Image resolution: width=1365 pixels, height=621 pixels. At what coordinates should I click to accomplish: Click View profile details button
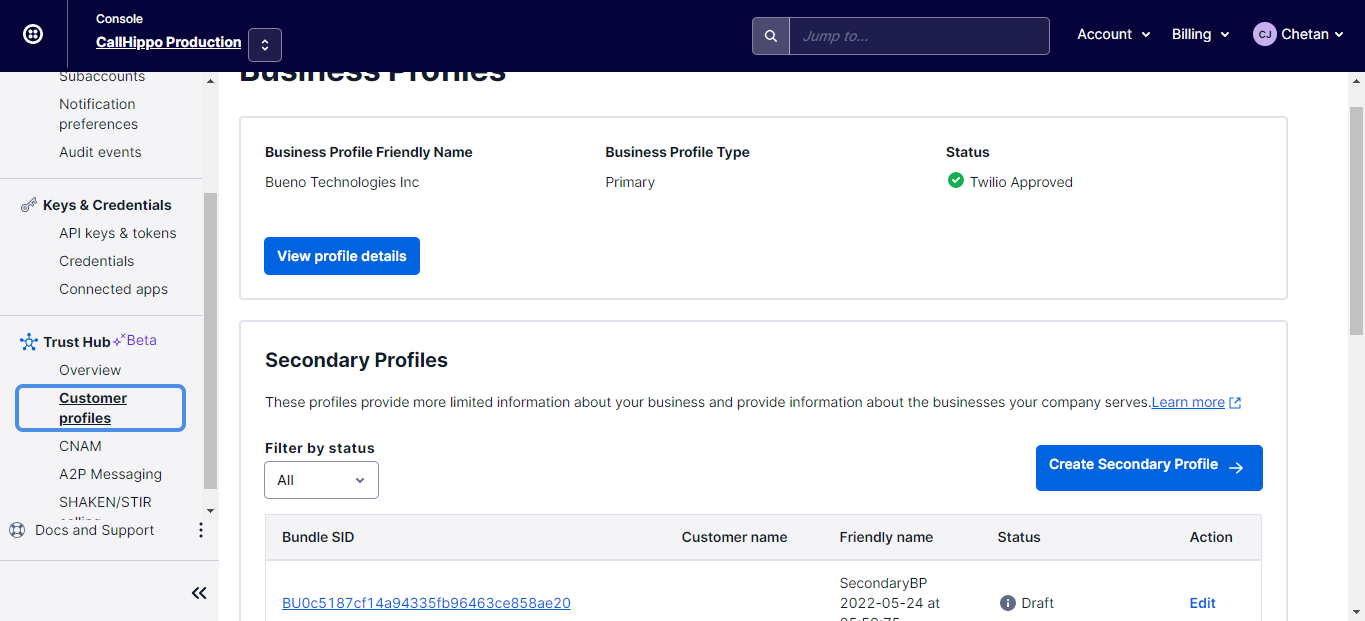342,256
